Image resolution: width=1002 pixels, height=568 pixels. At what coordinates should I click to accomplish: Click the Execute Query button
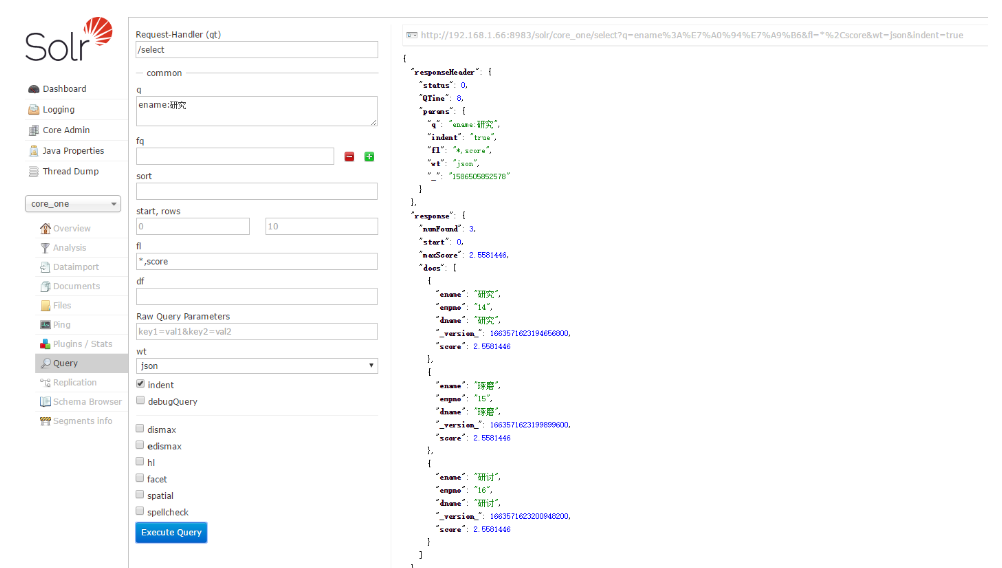tap(171, 532)
